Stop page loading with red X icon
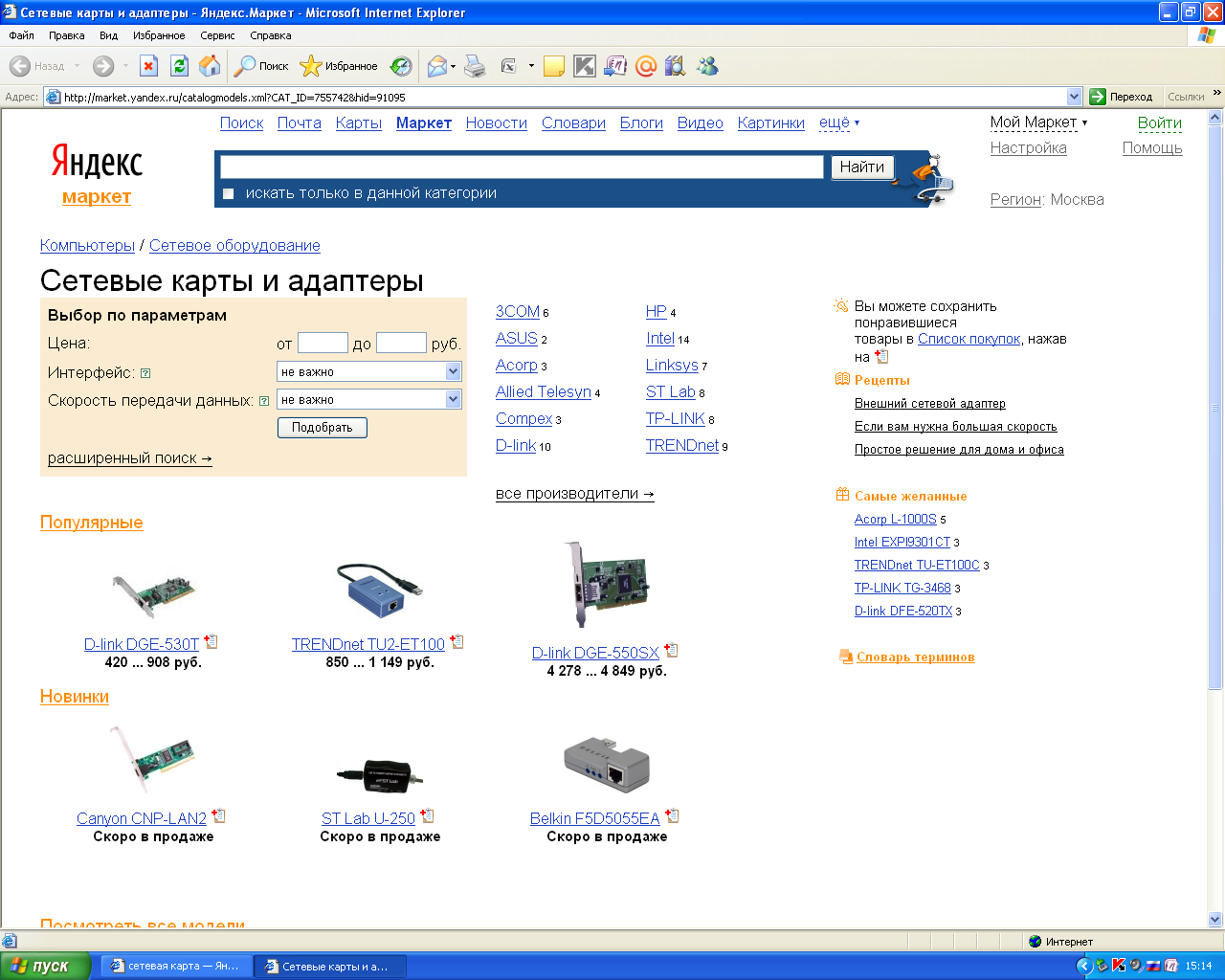 pyautogui.click(x=148, y=66)
